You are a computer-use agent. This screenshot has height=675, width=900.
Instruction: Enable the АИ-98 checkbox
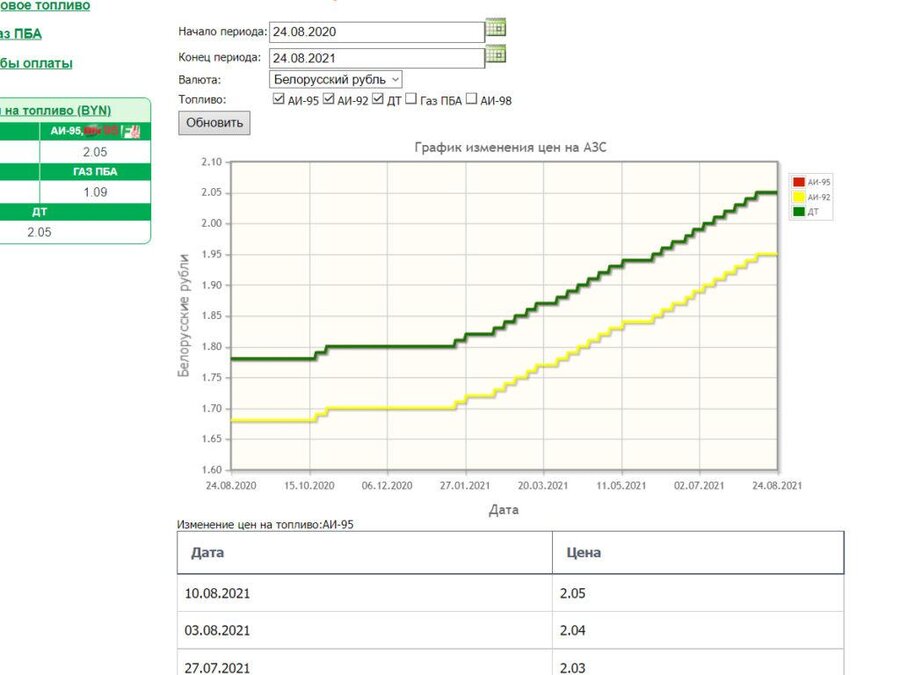click(x=471, y=99)
